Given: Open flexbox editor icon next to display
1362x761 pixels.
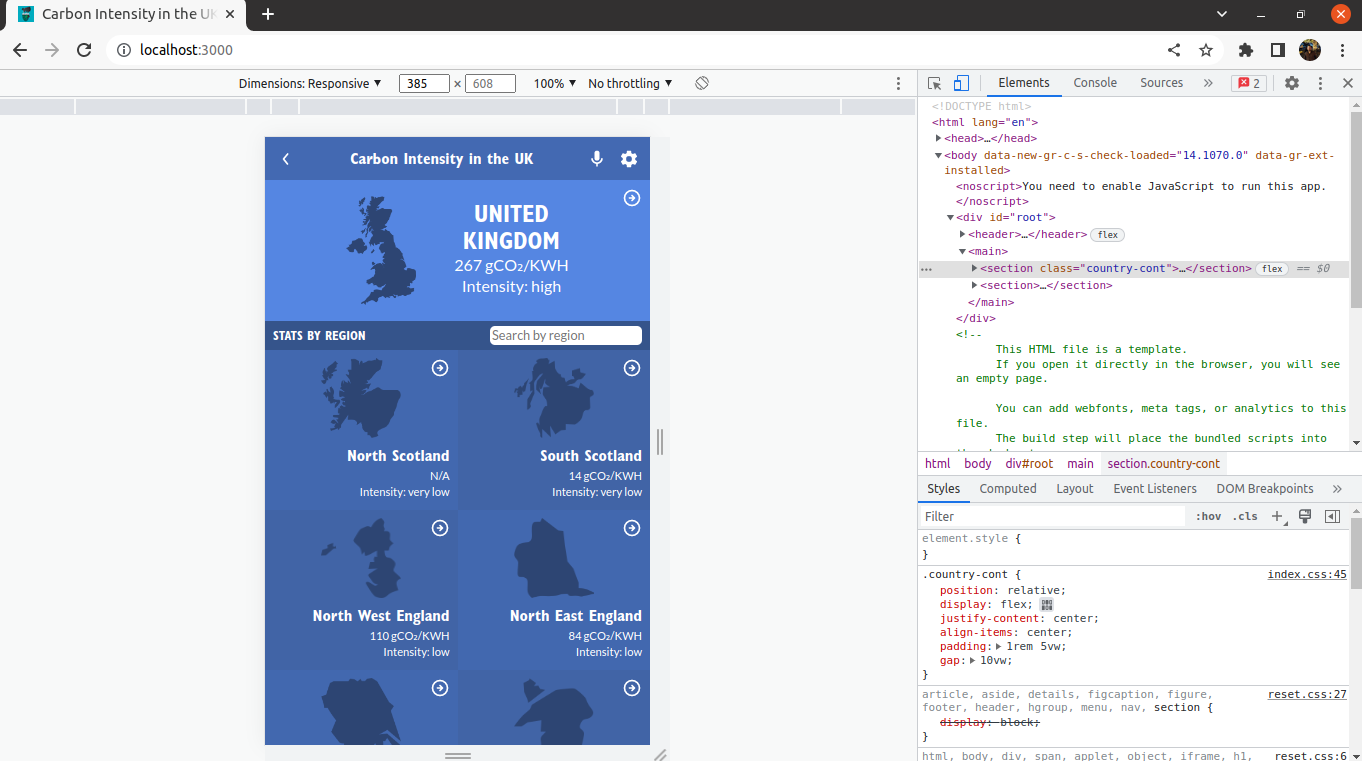Looking at the screenshot, I should click(1046, 604).
